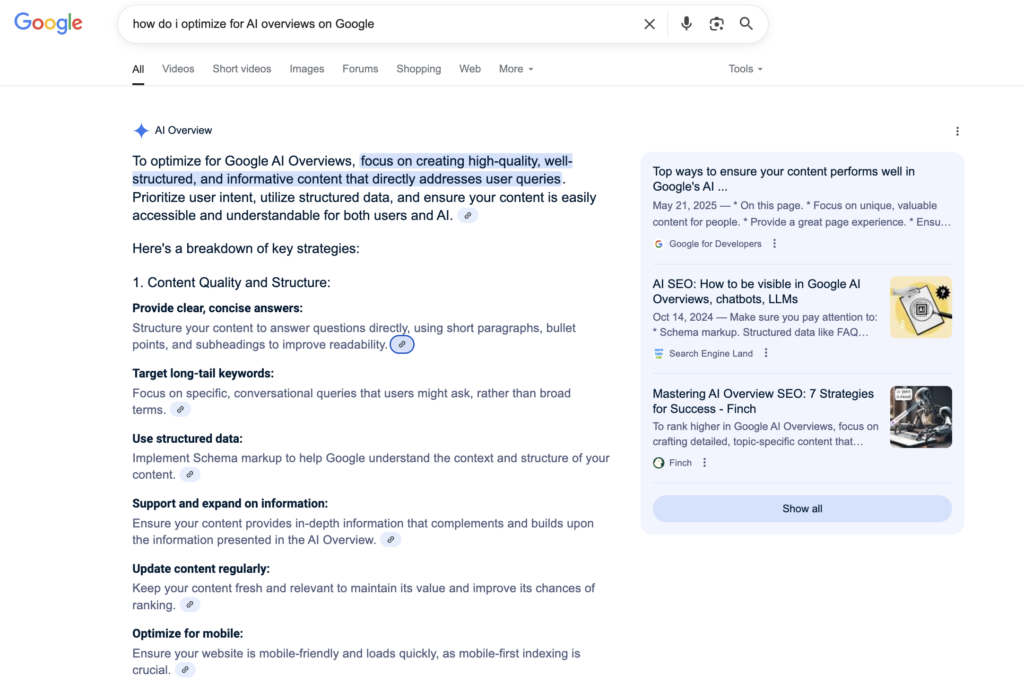Viewport: 1024px width, 684px height.
Task: Open 'Mastering AI Overview SEO' Finch link
Action: click(x=763, y=401)
